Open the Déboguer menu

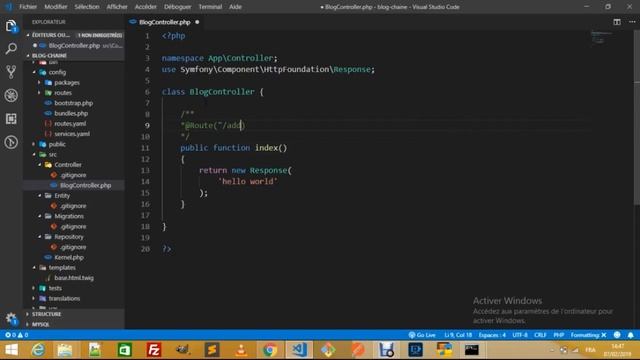pyautogui.click(x=178, y=7)
